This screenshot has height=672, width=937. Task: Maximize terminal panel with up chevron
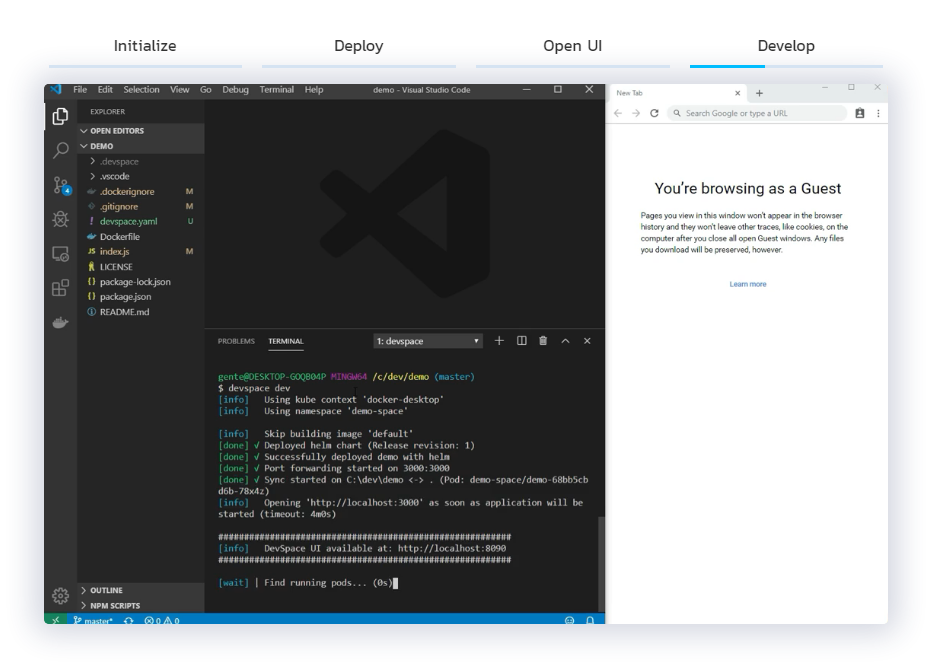click(565, 340)
